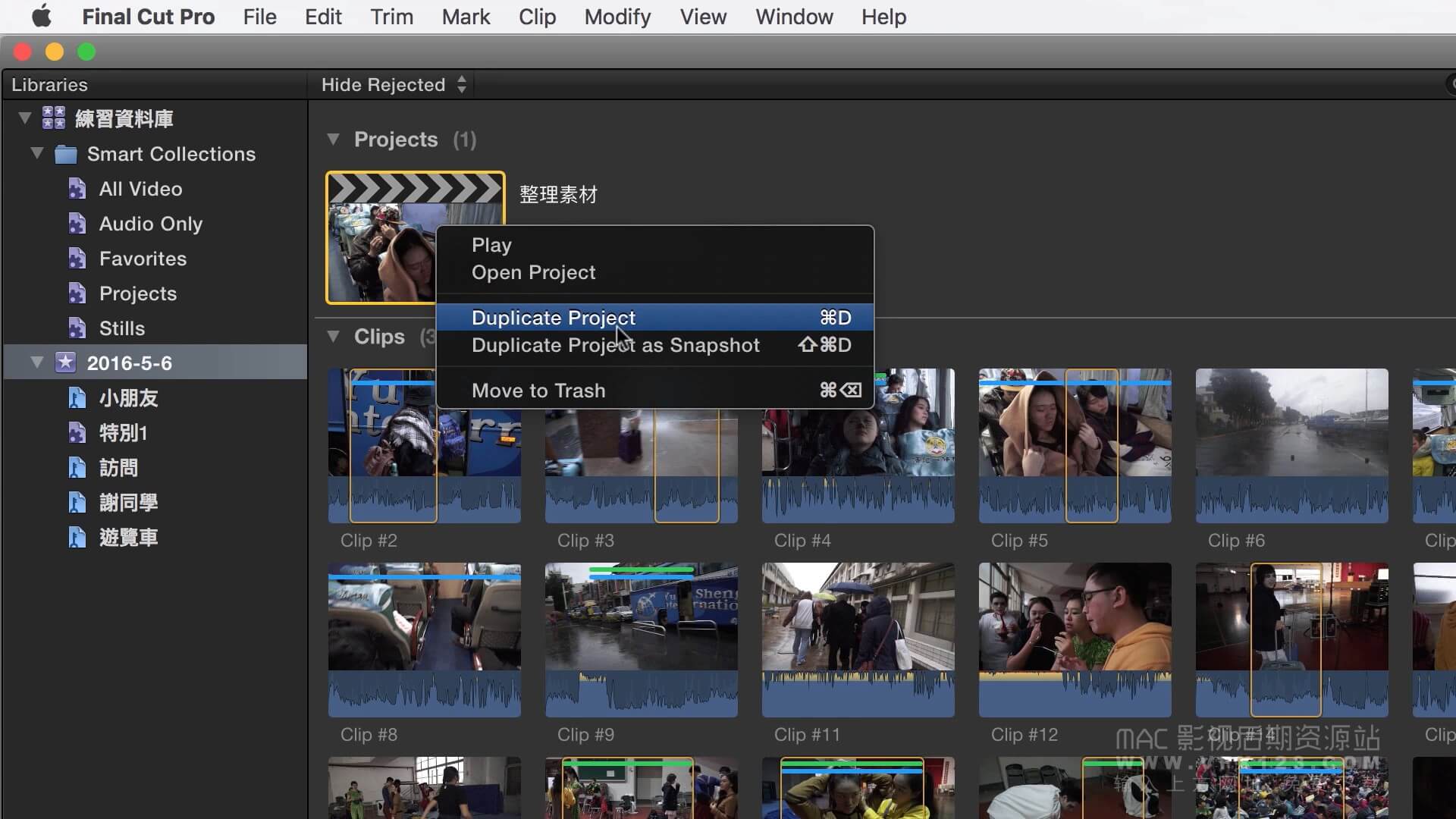Screen dimensions: 1456x819
Task: Open the Final Cut Pro application menu
Action: (149, 17)
